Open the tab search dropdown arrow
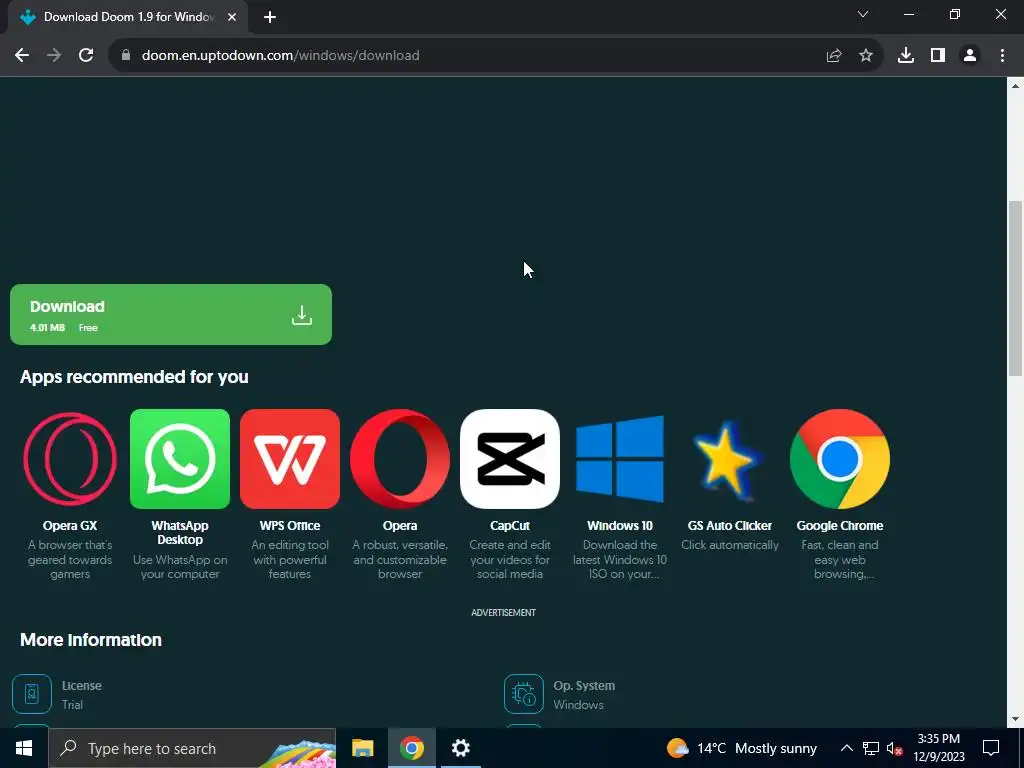1024x768 pixels. pos(863,14)
